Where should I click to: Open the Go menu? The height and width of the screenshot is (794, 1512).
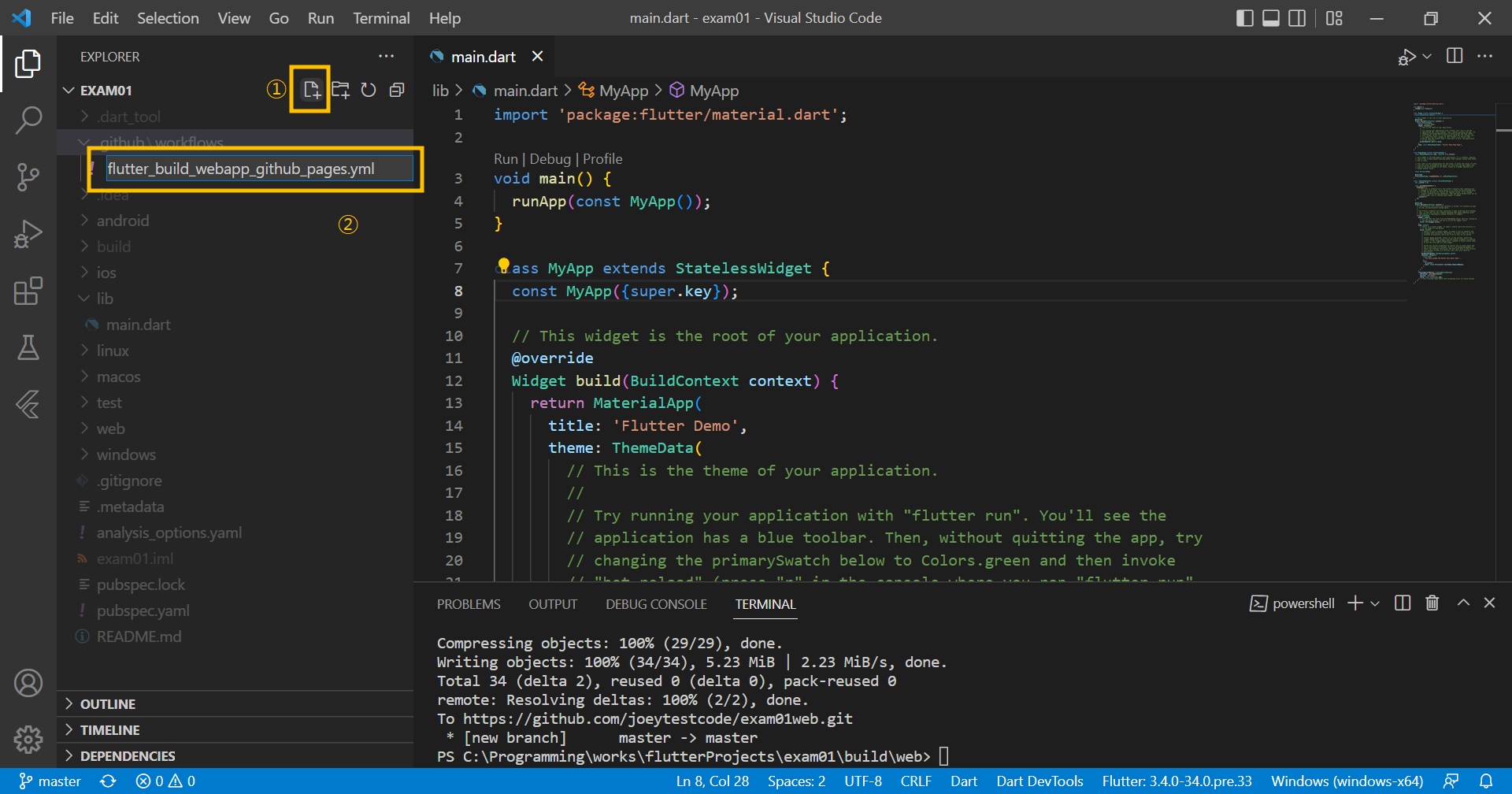pos(279,18)
